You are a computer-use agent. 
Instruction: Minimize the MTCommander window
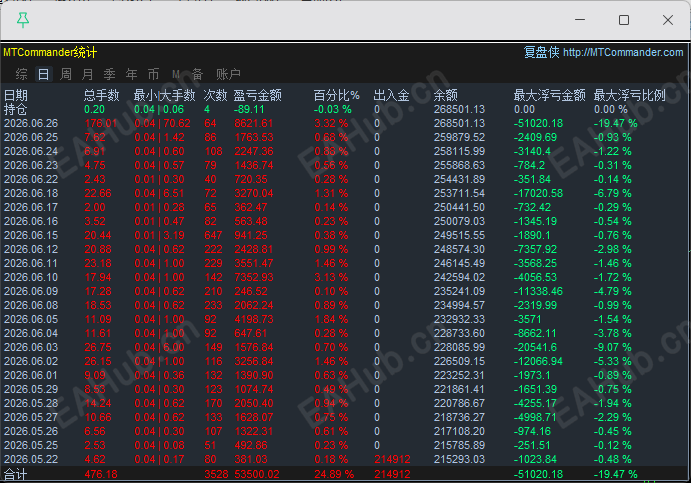[580, 20]
